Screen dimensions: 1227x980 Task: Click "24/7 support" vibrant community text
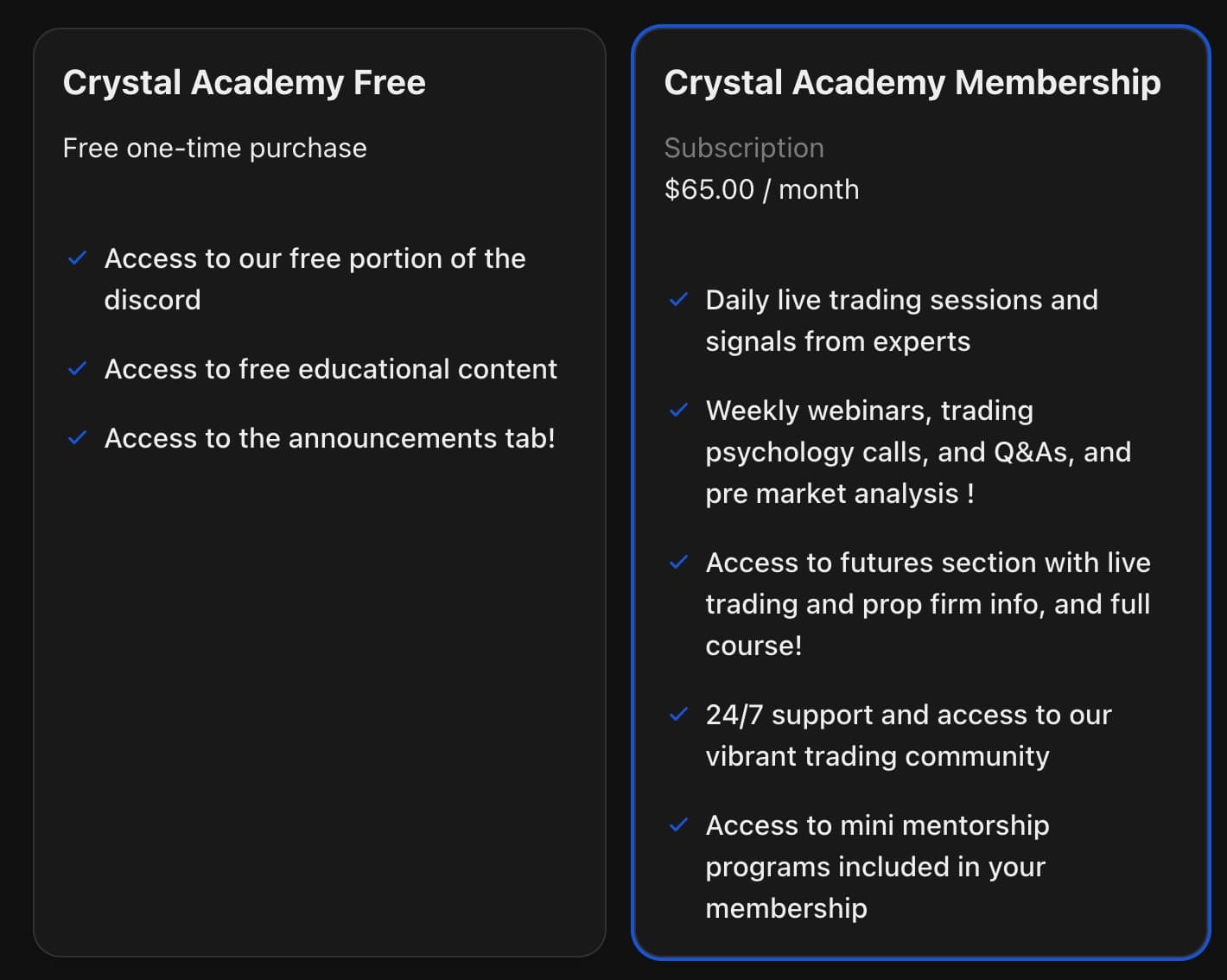908,735
